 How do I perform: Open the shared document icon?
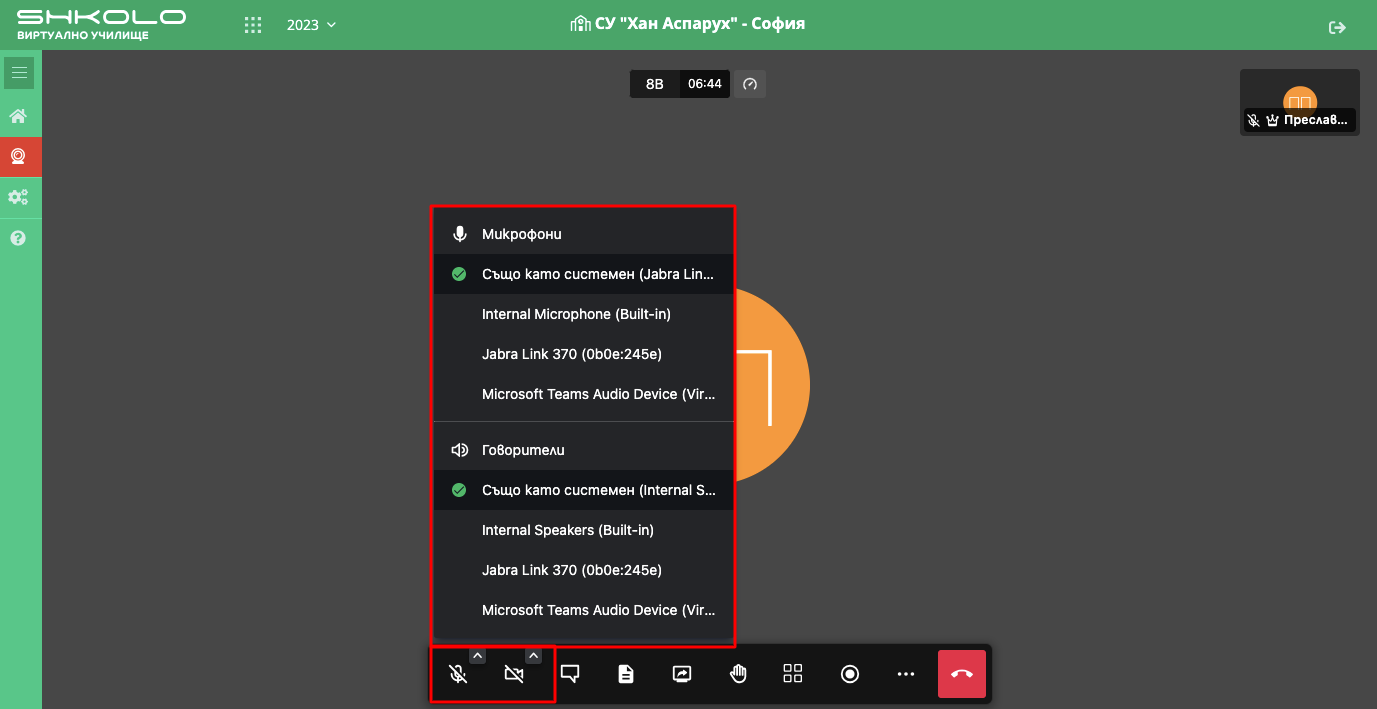(626, 674)
